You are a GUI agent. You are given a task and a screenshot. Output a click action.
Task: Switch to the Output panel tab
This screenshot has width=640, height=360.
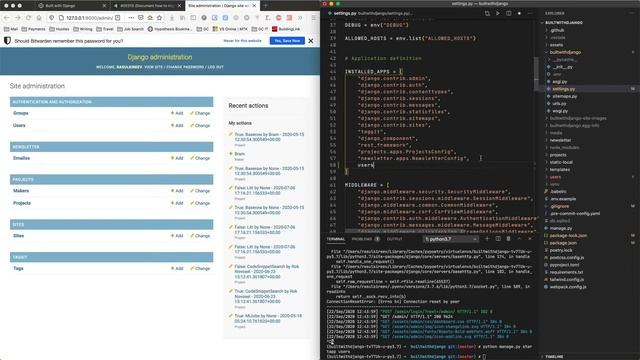click(395, 239)
